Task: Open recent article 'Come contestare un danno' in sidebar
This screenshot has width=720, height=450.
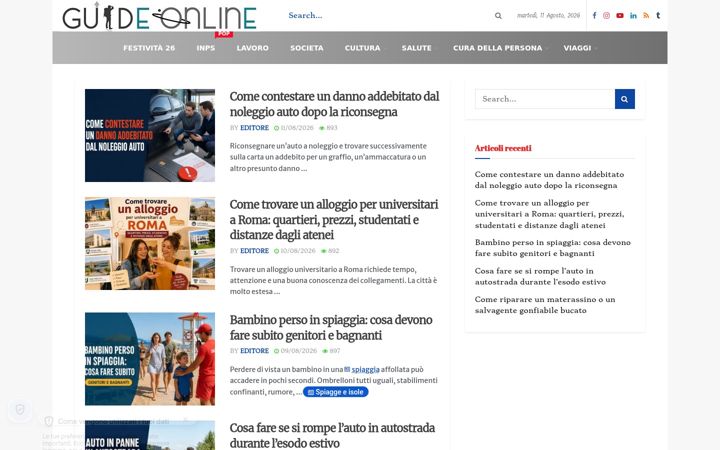Action: pyautogui.click(x=549, y=180)
